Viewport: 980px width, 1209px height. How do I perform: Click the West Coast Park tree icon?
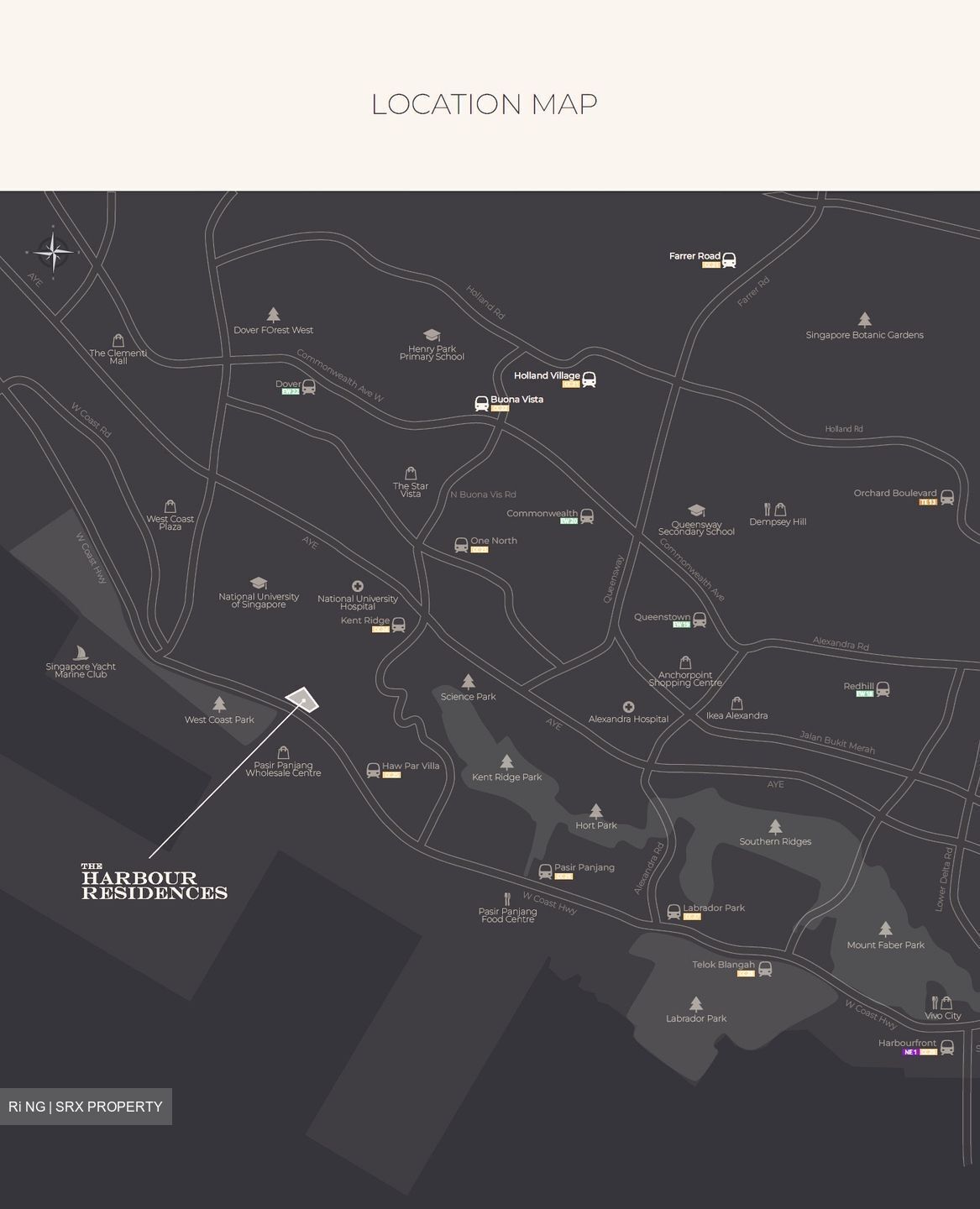point(219,704)
